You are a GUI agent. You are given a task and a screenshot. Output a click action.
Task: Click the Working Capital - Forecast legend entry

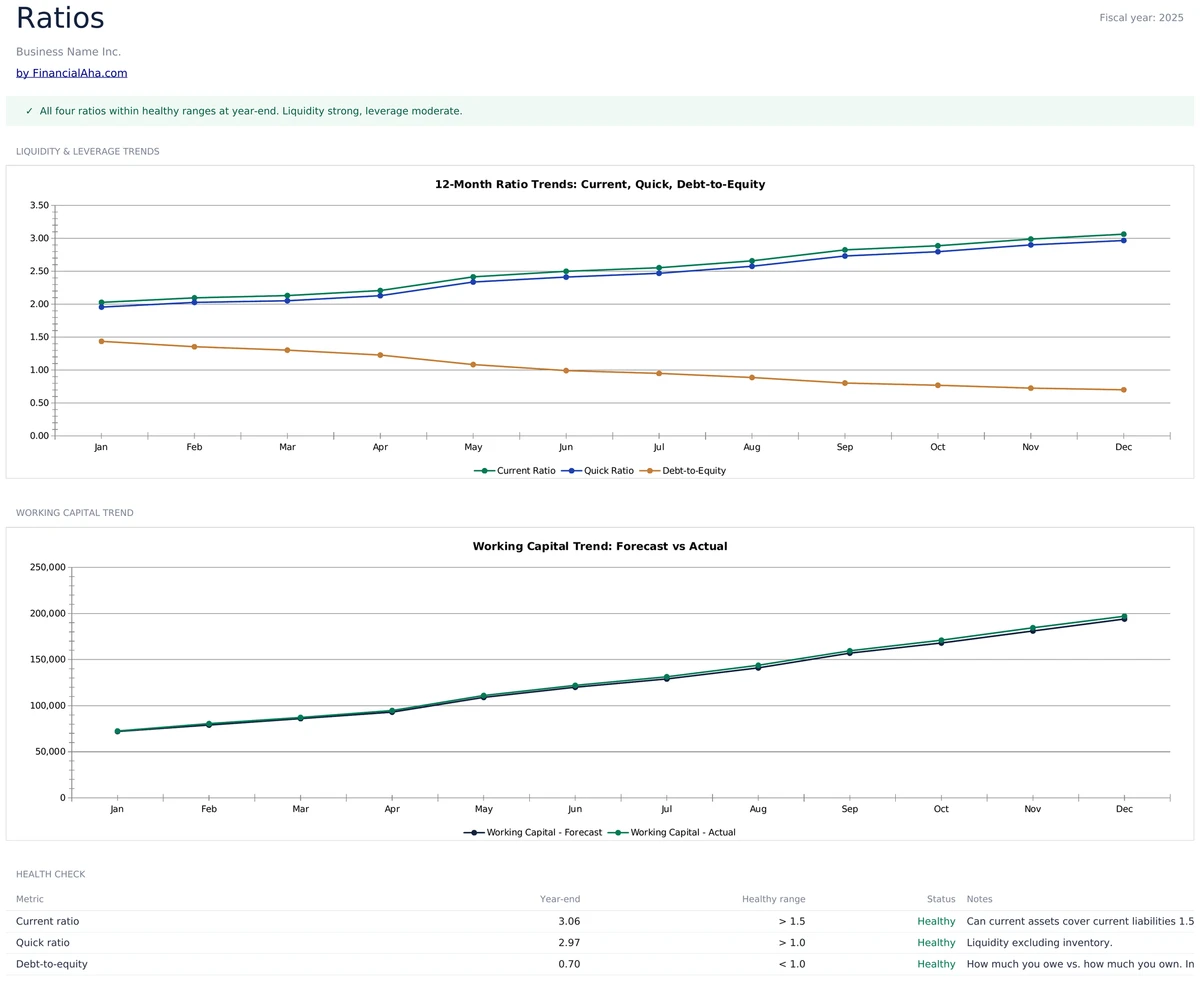(533, 832)
